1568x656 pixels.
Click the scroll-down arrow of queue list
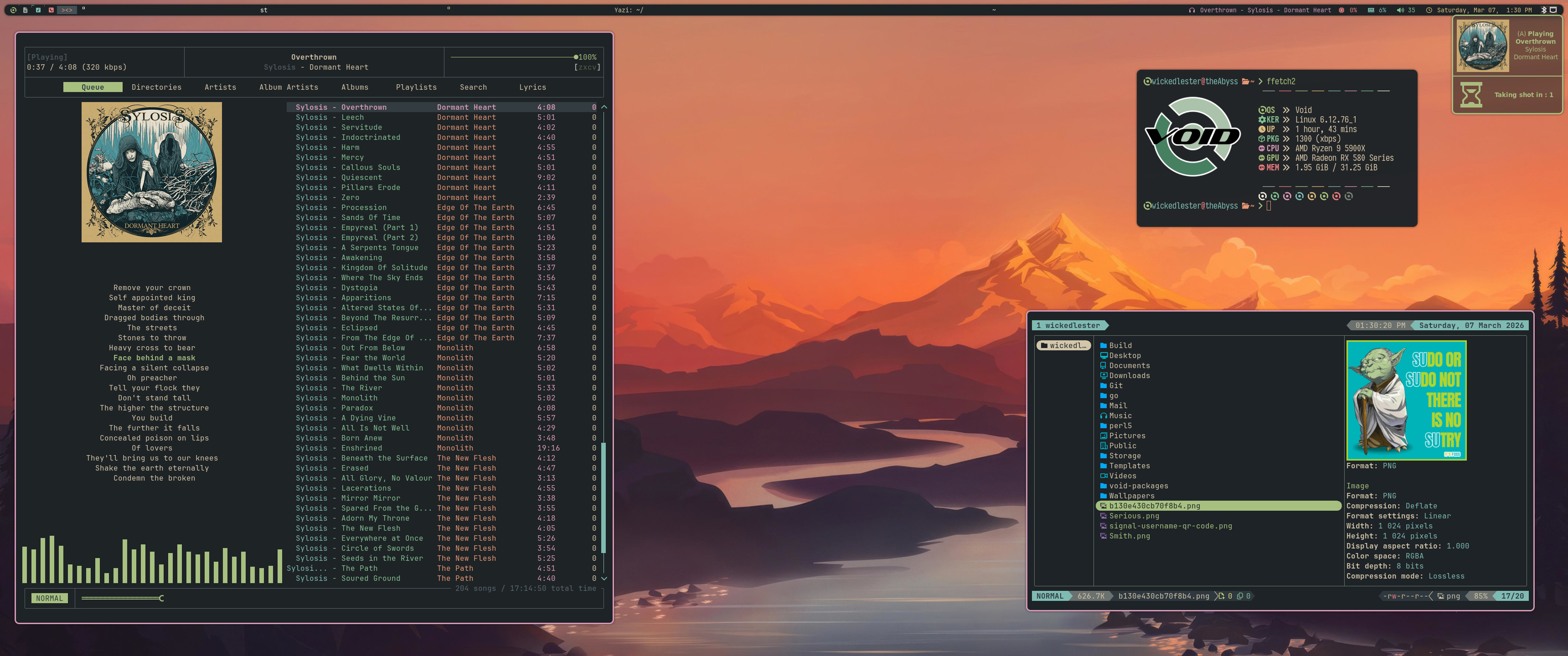tap(604, 578)
